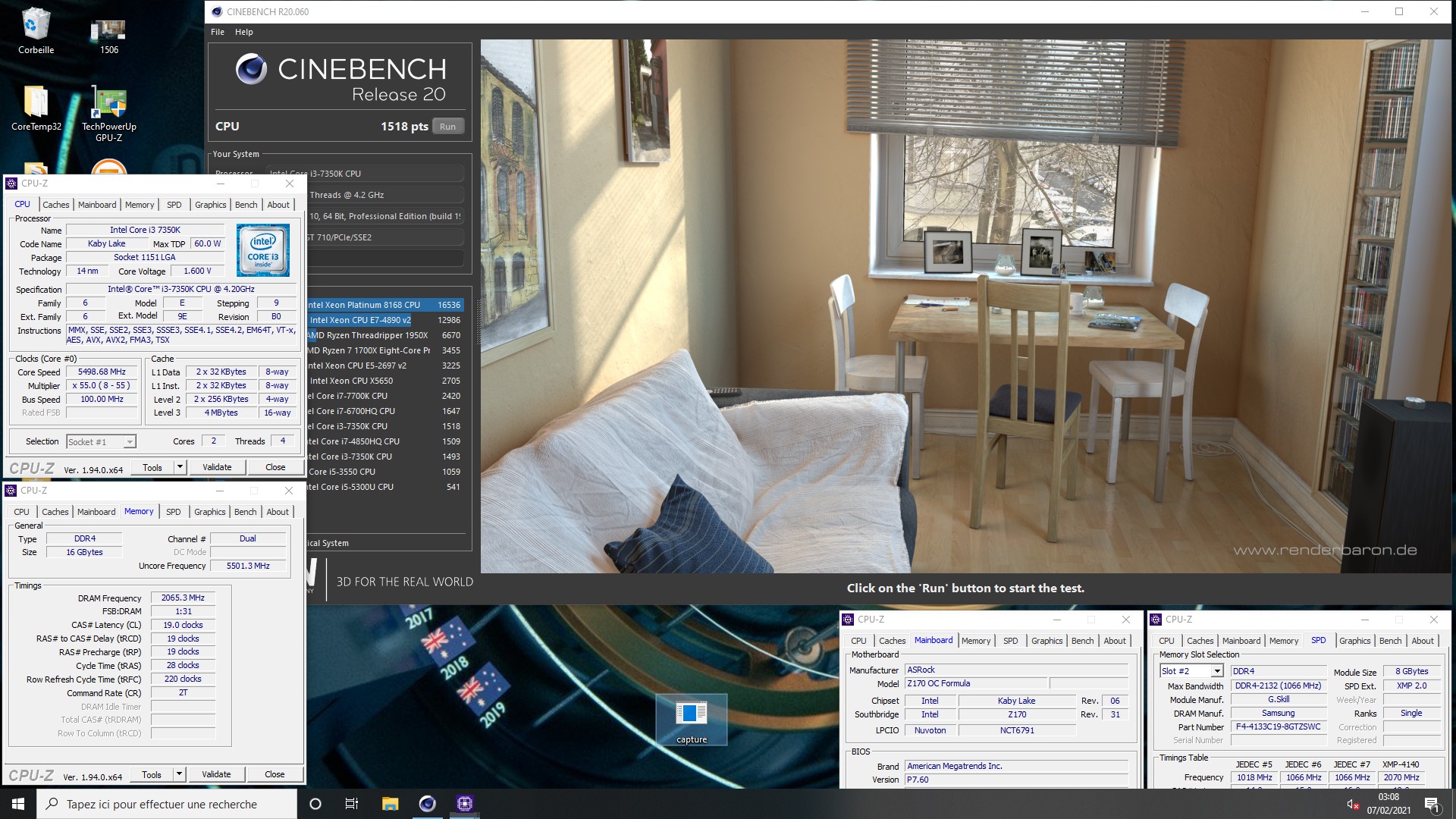
Task: Switch to Caches tab in top CPU-Z window
Action: point(55,205)
